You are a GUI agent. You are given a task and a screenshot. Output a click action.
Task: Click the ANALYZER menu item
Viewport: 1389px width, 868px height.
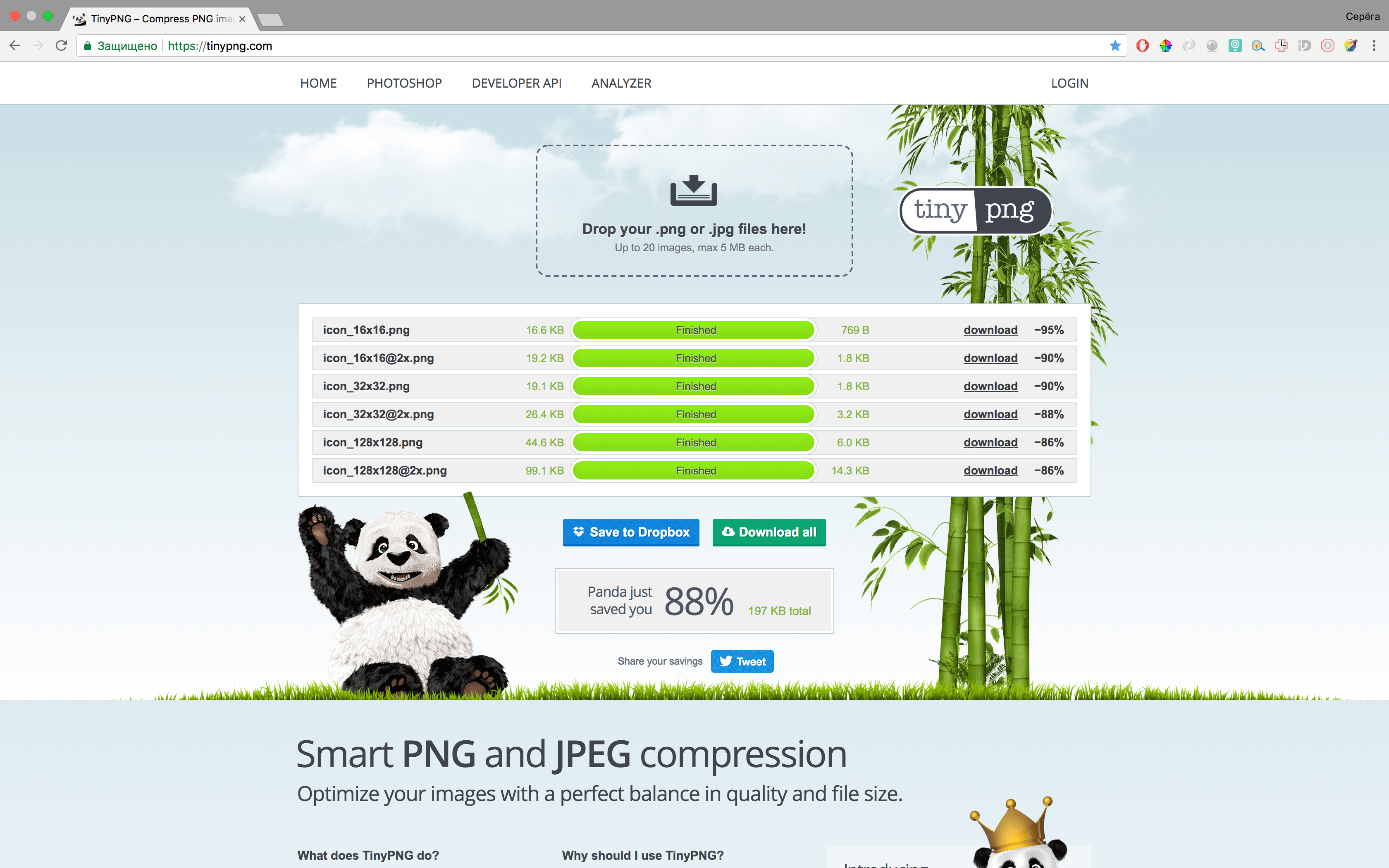(x=621, y=83)
